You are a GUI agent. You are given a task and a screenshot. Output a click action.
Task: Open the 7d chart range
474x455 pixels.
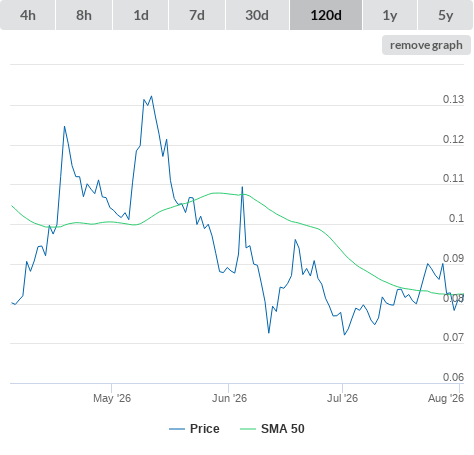coord(197,15)
